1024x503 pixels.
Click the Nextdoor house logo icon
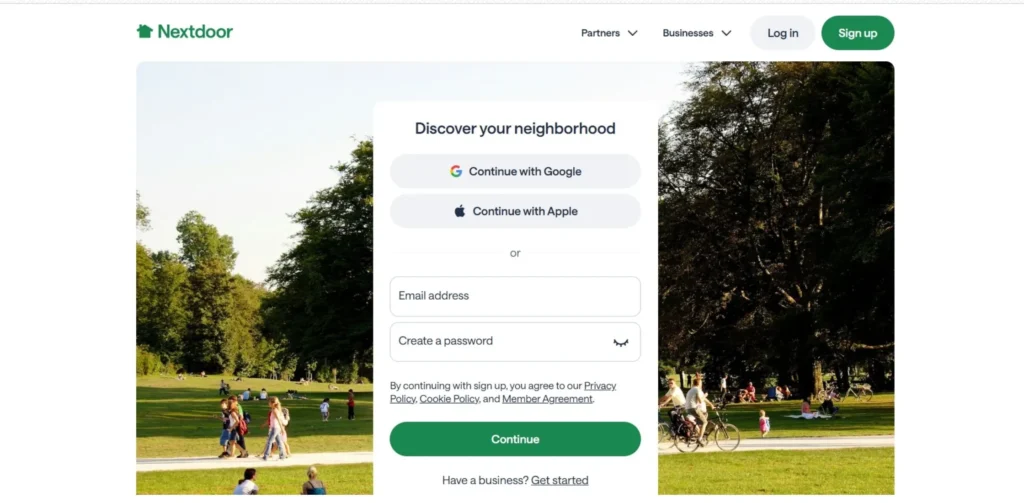click(144, 31)
